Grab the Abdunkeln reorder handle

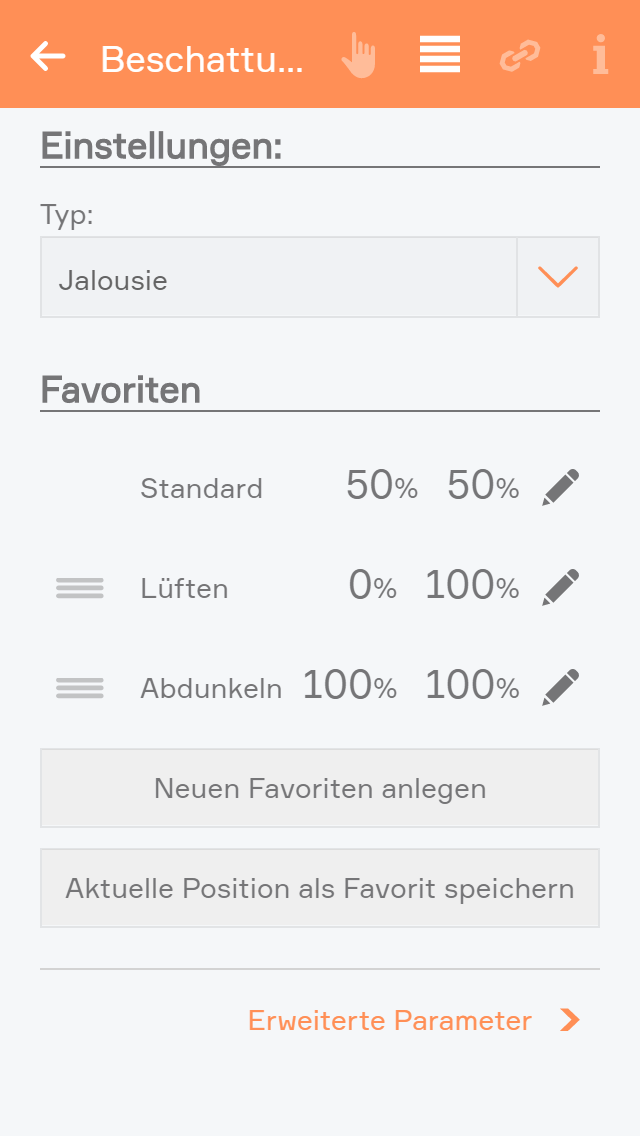click(x=80, y=688)
